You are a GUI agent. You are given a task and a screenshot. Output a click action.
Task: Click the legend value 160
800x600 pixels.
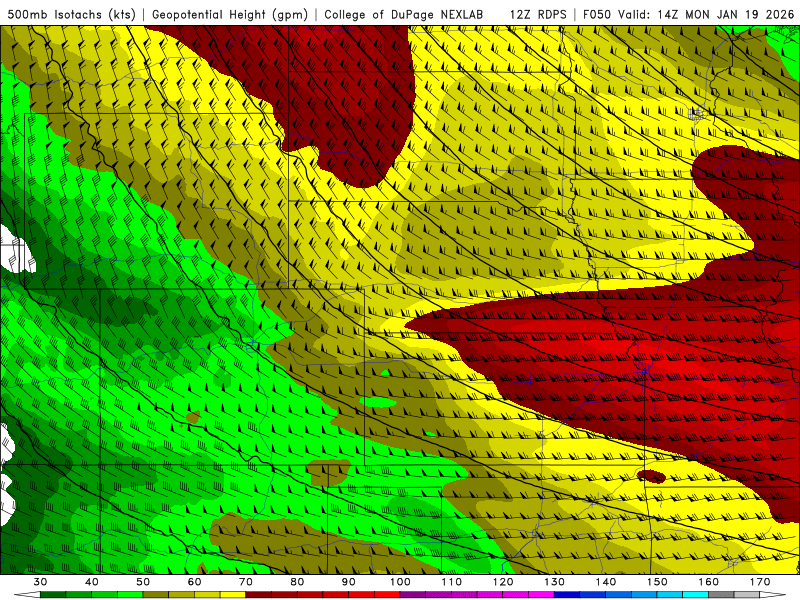tap(708, 581)
